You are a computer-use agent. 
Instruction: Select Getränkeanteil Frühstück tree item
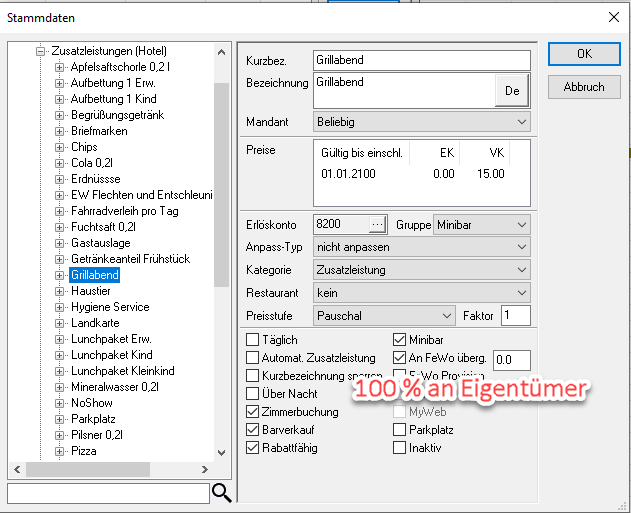coord(131,259)
